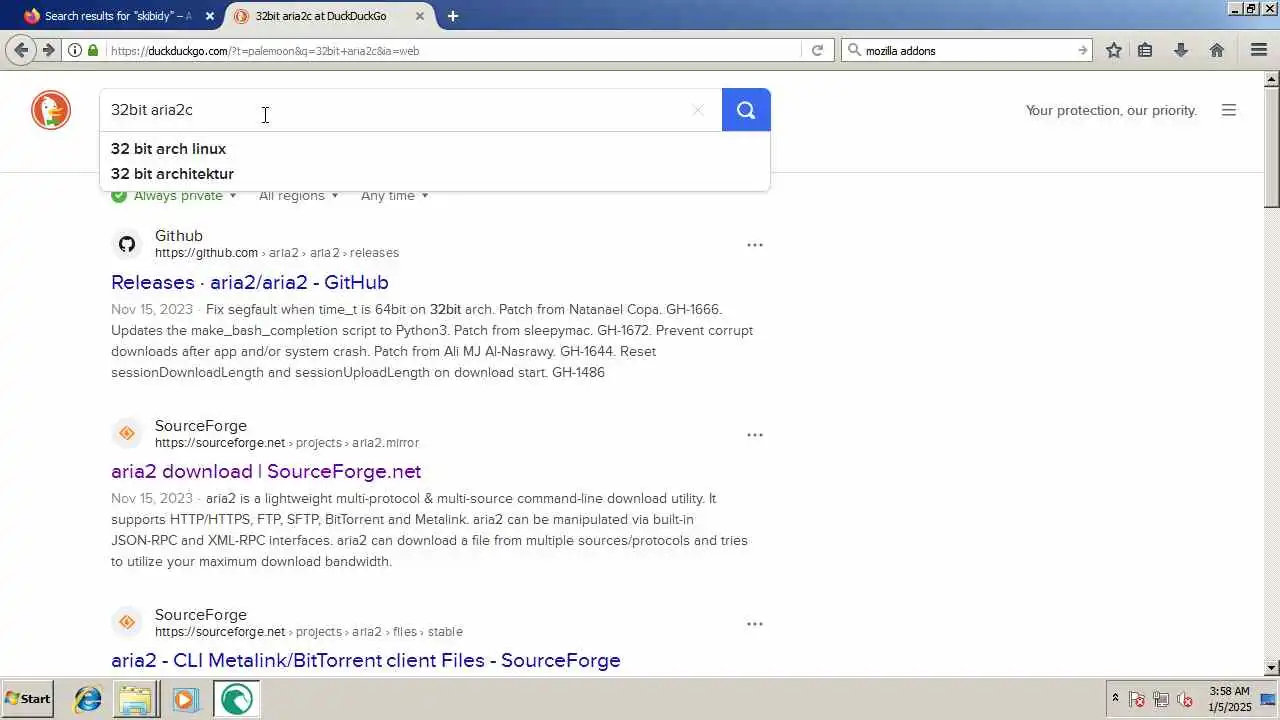
Task: Click the scrollbar up arrow
Action: tap(1272, 78)
